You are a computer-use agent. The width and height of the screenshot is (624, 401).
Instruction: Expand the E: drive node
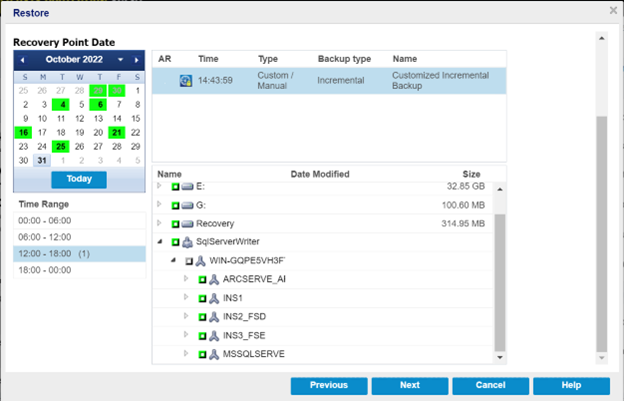pyautogui.click(x=159, y=185)
